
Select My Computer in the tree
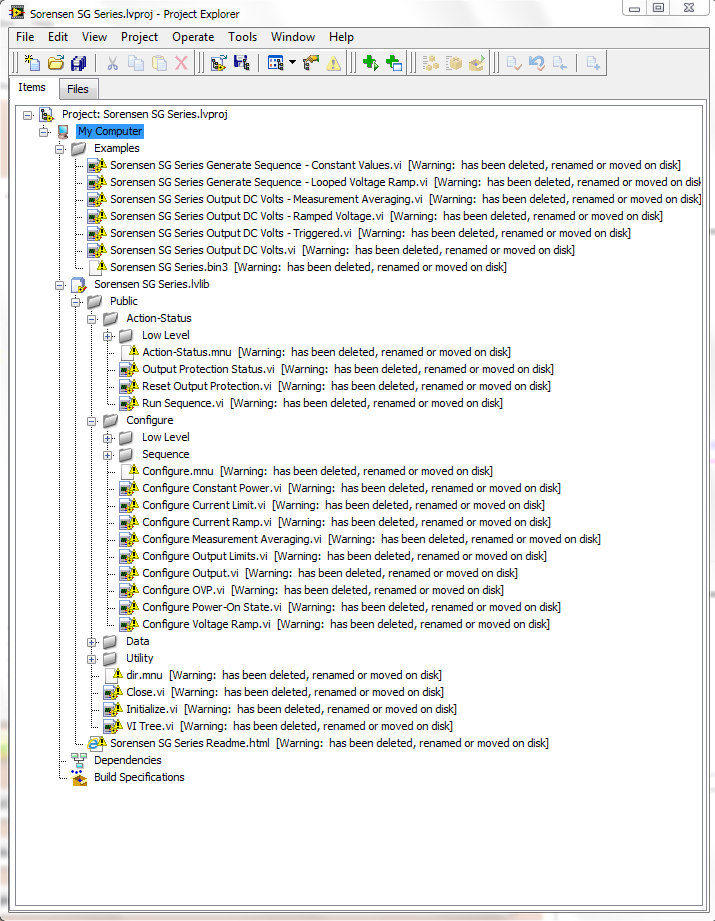110,131
